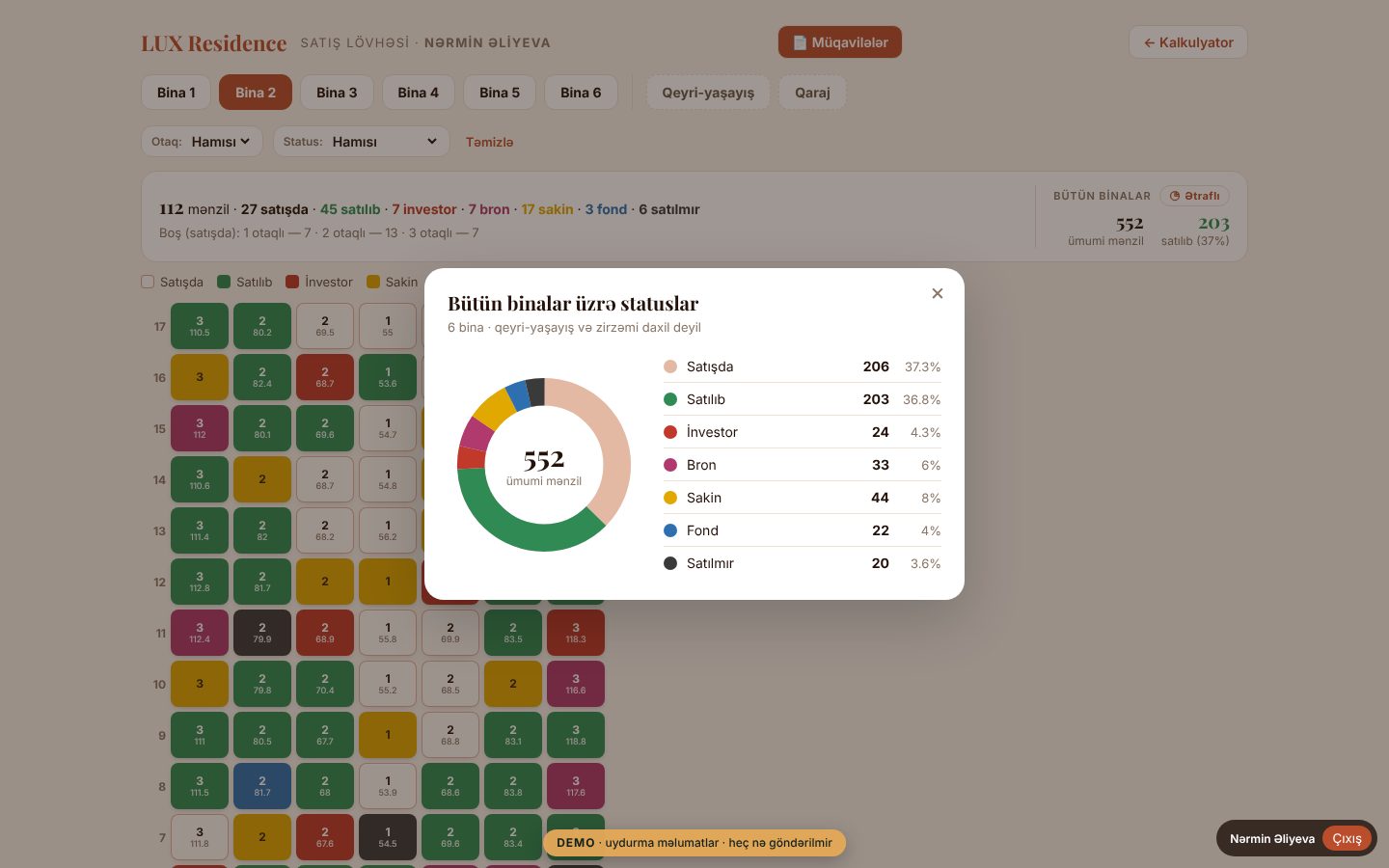Open the Bina 5 tab

(500, 93)
